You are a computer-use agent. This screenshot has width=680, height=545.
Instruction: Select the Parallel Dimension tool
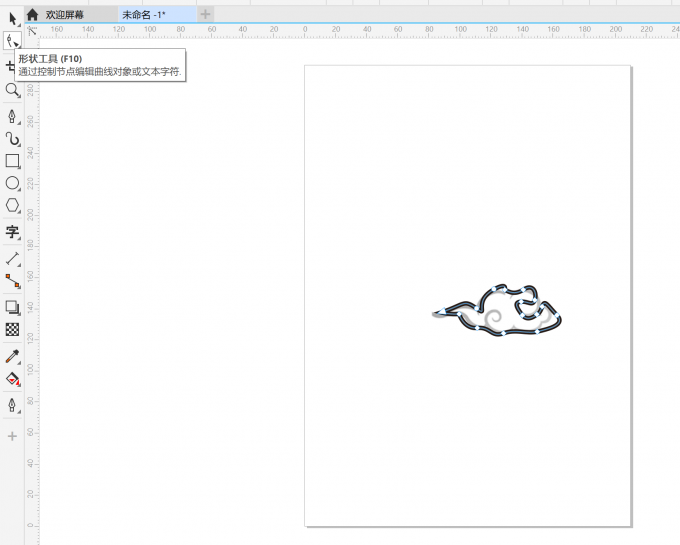pos(12,259)
